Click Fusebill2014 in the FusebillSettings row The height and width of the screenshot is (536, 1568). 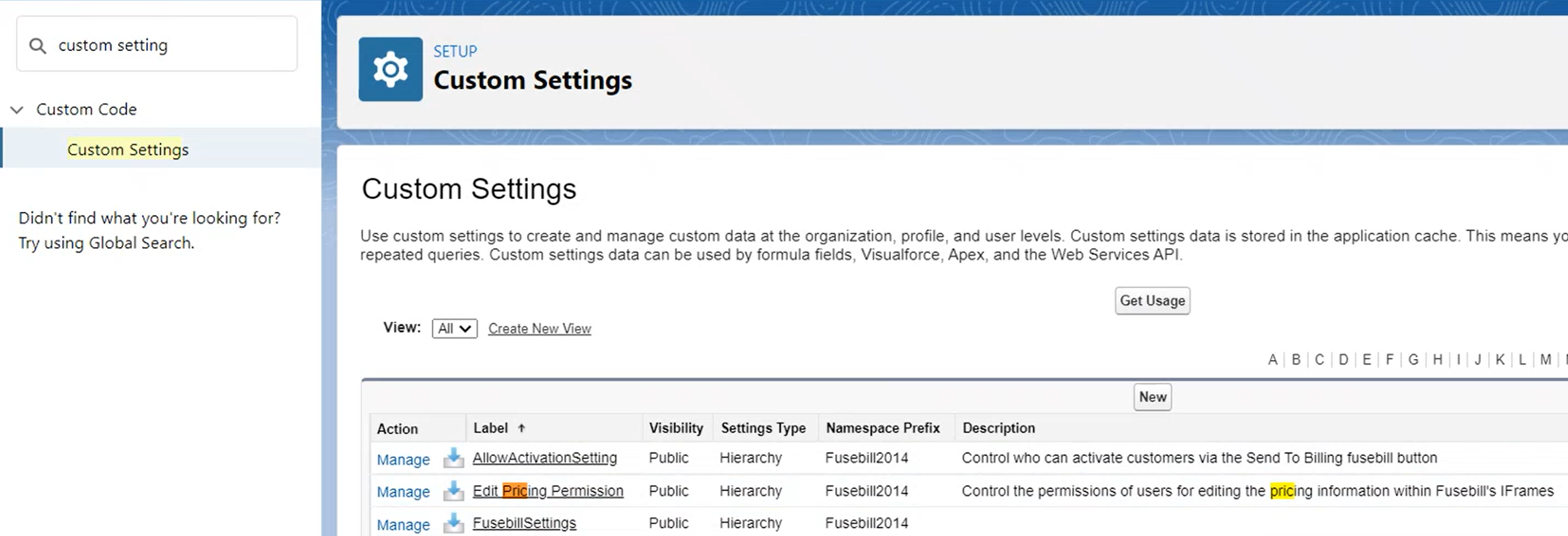click(x=866, y=523)
